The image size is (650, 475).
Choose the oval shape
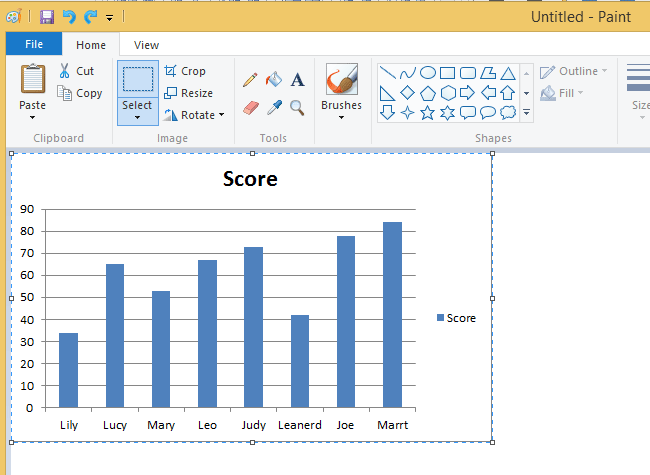tap(427, 73)
